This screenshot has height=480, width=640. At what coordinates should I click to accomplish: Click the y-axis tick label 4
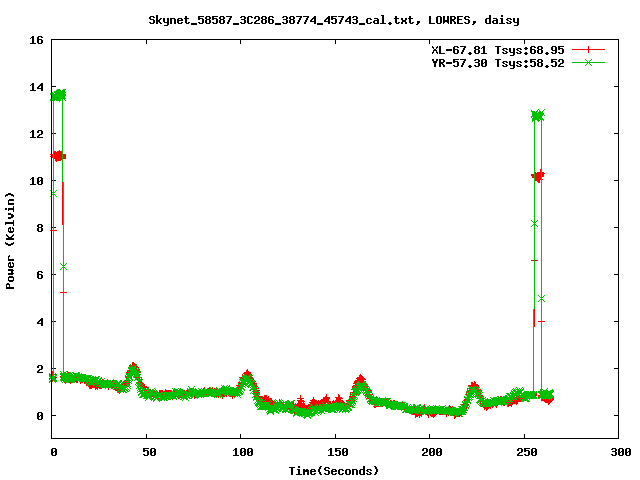[40, 322]
